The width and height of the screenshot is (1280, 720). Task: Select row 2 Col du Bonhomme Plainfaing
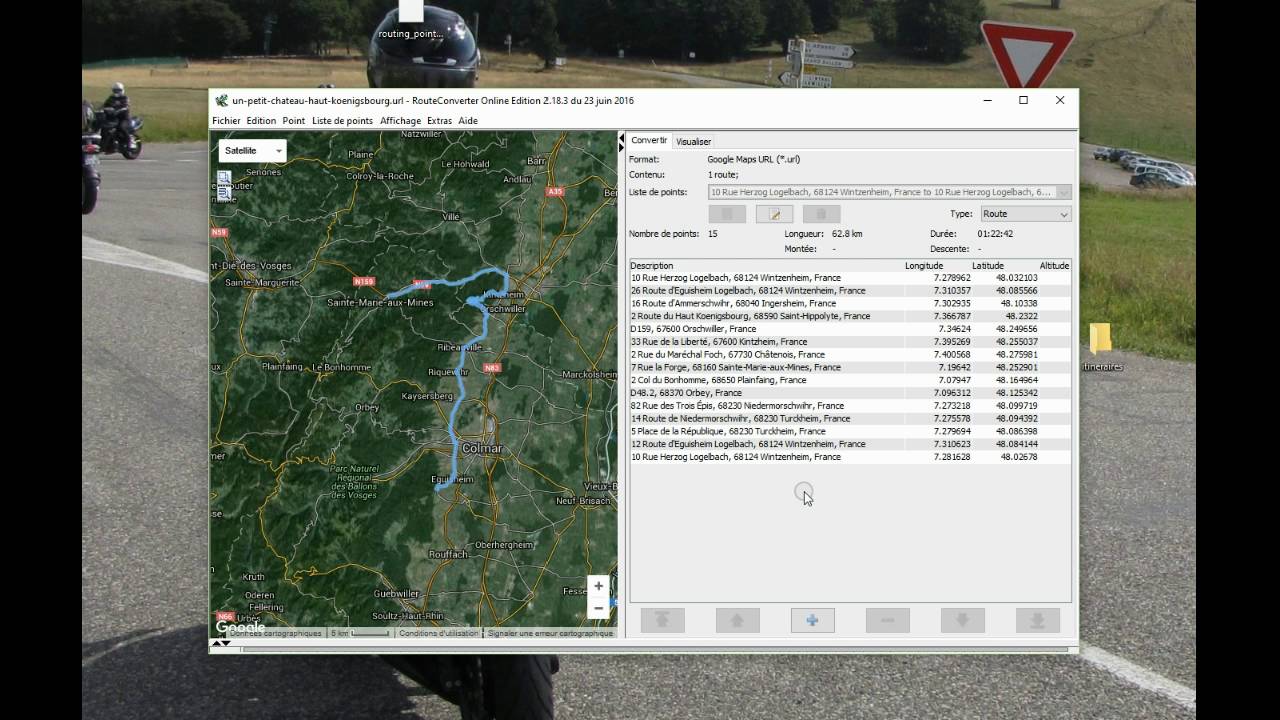850,380
